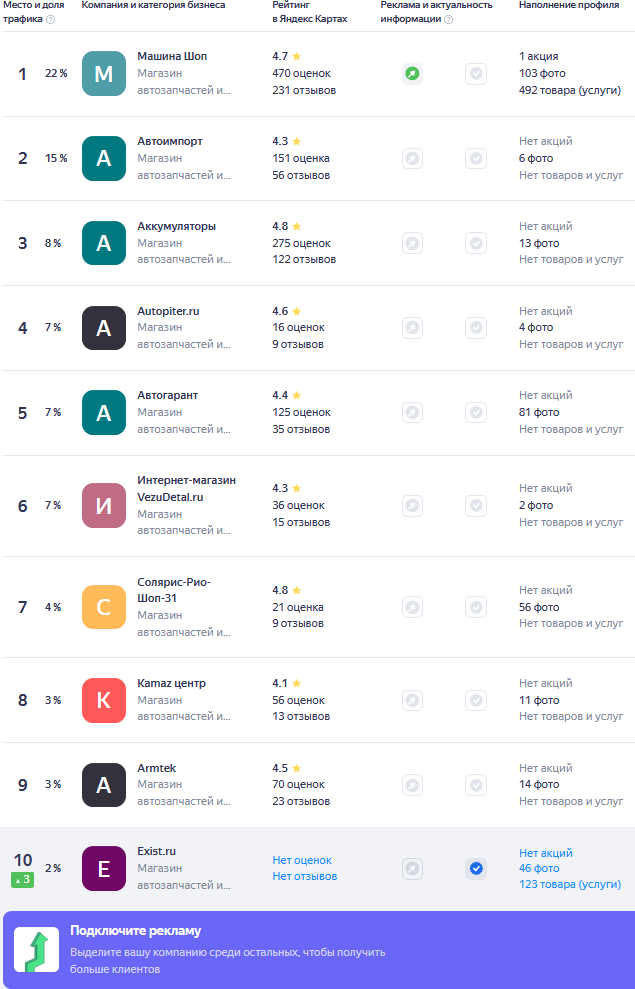The width and height of the screenshot is (635, 989).
Task: Click the green '+3' rank change badge
Action: (x=22, y=880)
